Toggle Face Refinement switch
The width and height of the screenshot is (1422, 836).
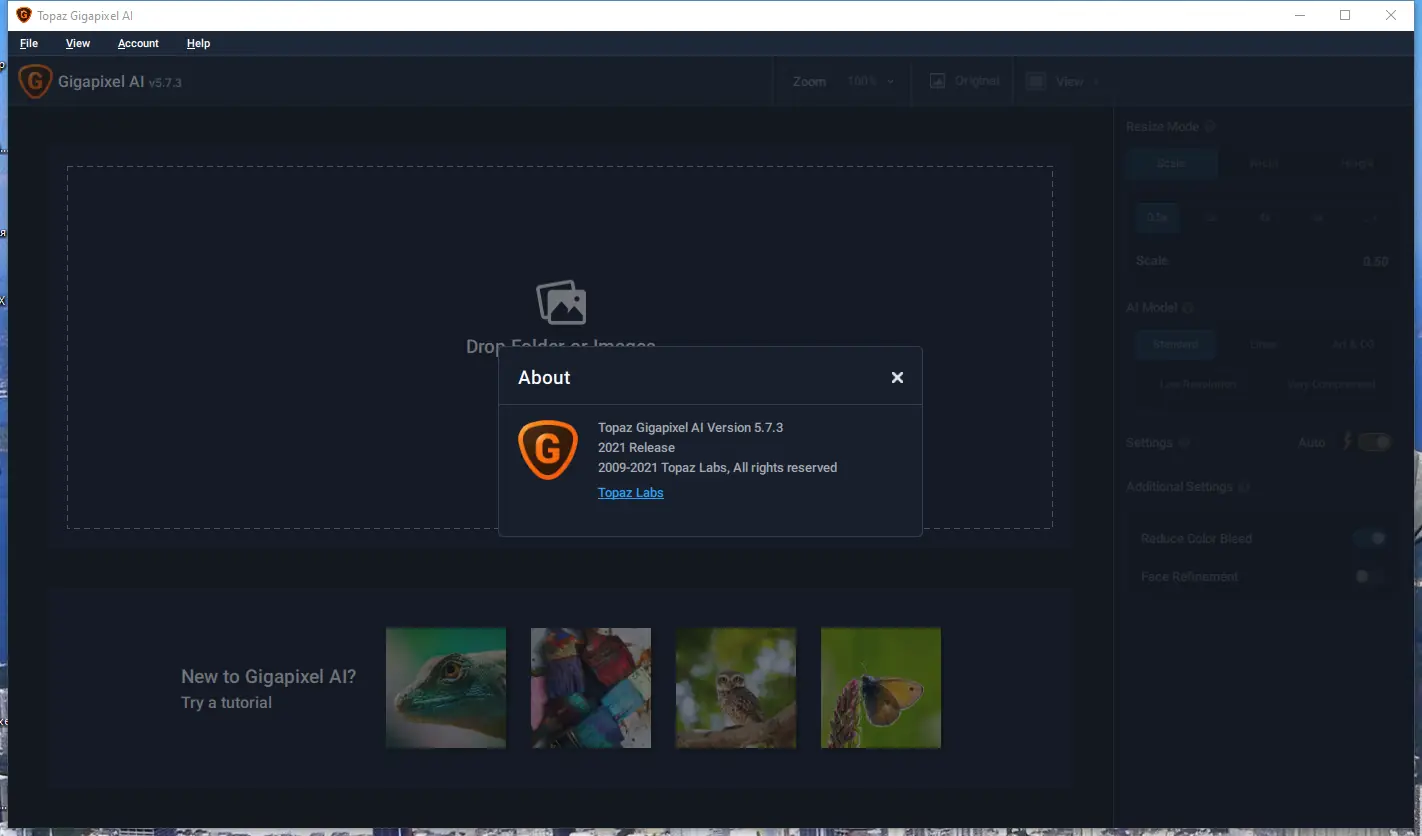(x=1371, y=576)
